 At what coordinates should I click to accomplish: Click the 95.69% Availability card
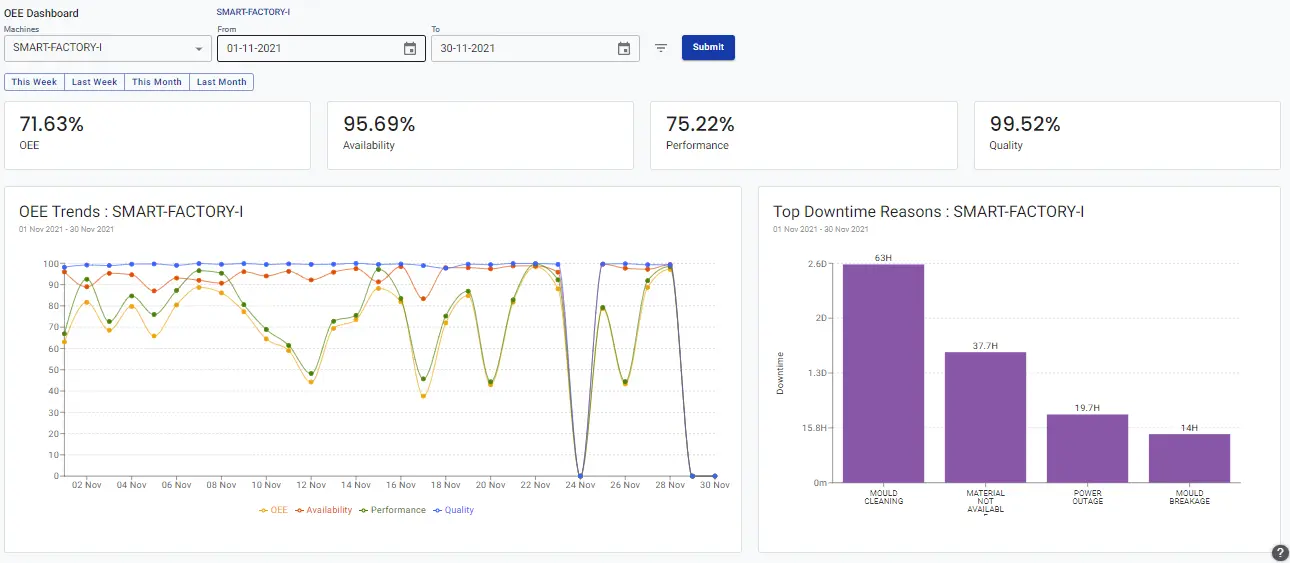tap(480, 135)
